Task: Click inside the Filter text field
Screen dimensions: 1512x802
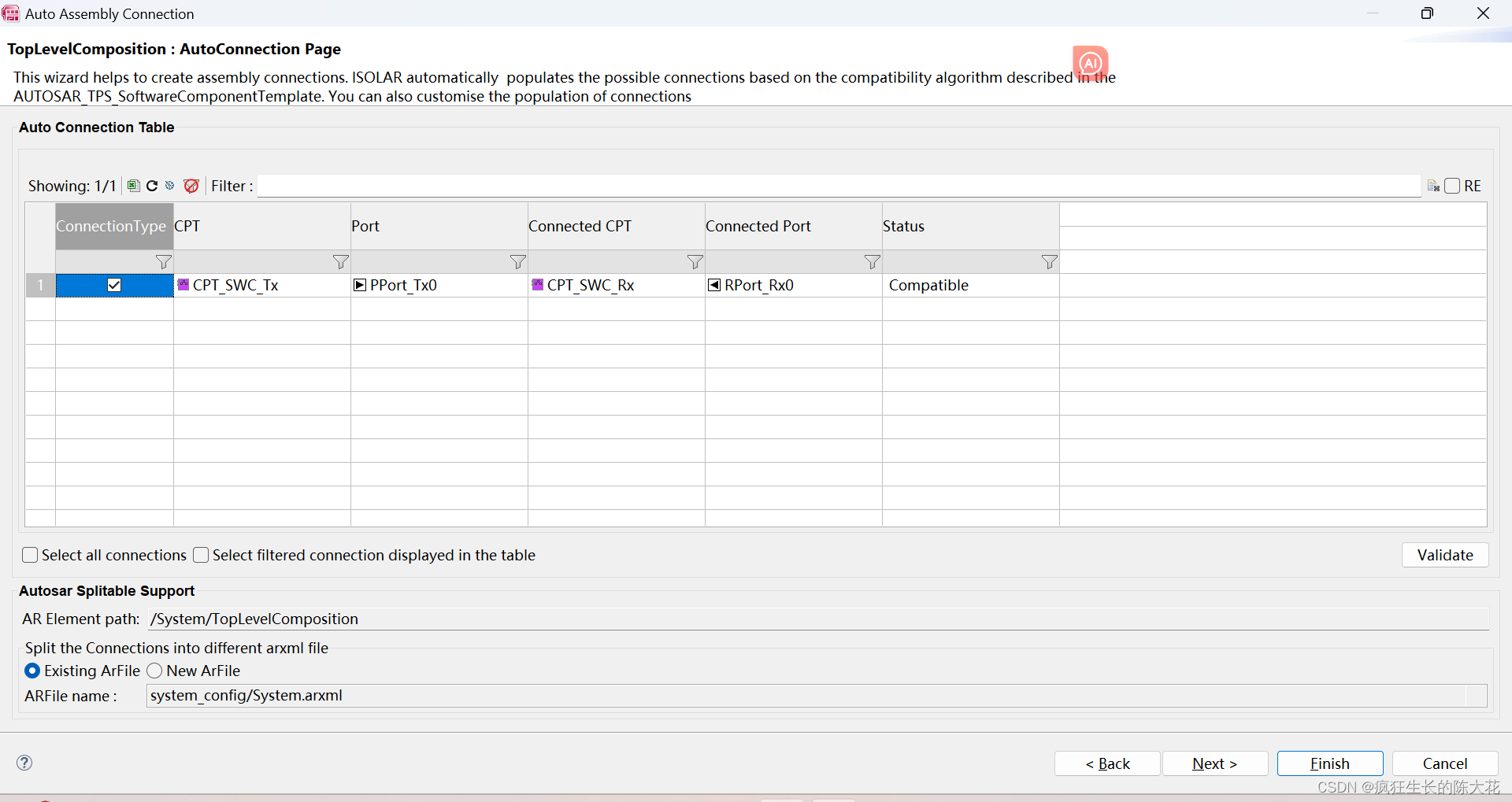Action: point(709,186)
